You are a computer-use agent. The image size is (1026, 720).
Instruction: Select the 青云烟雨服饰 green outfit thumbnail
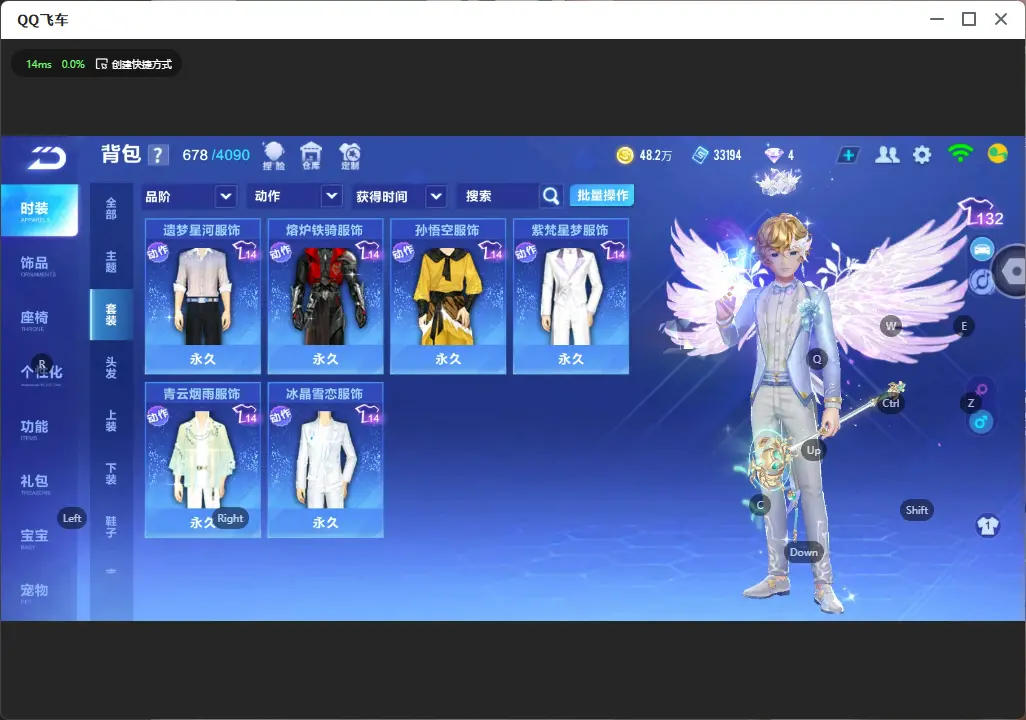[x=203, y=460]
